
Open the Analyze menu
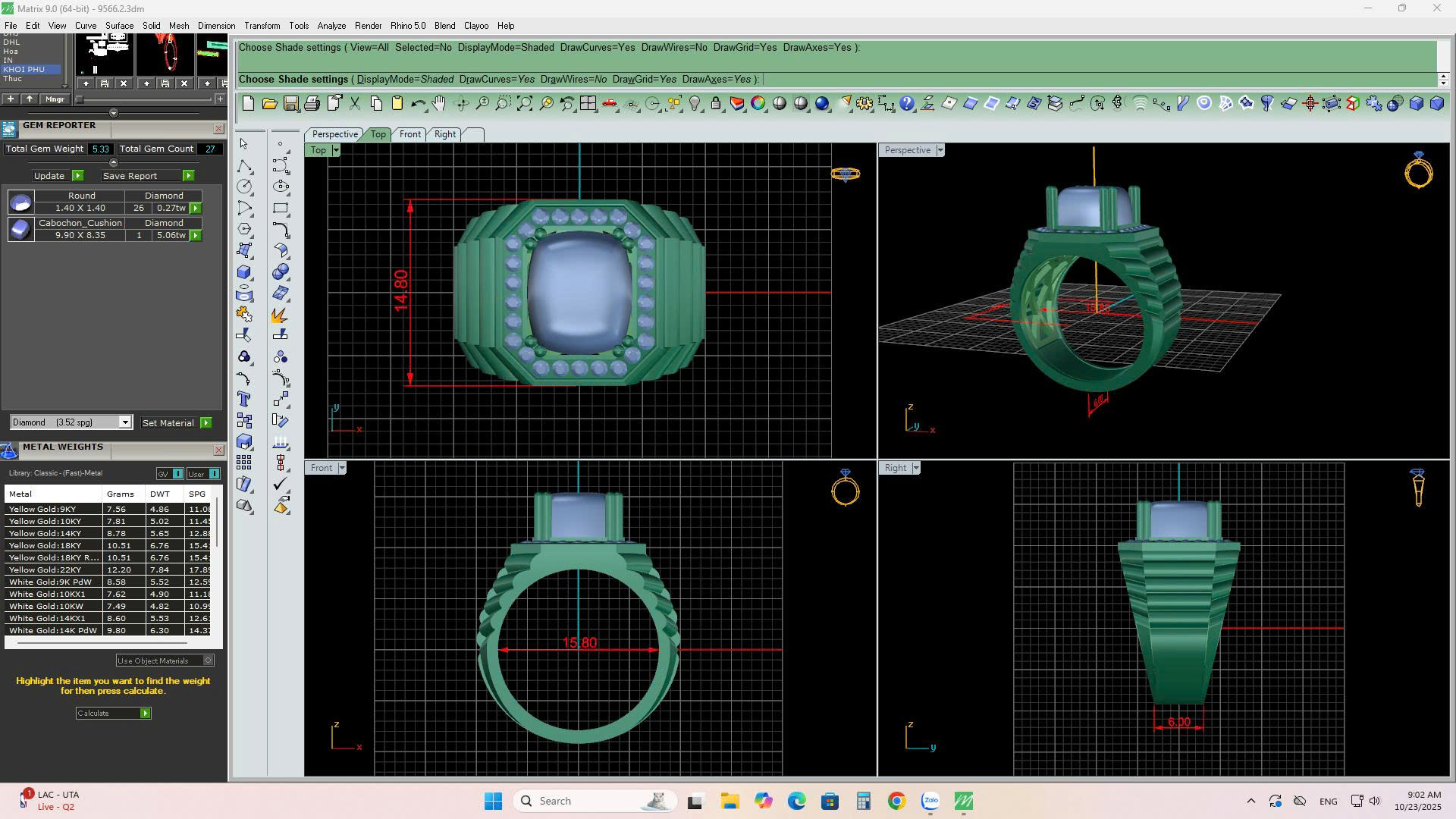click(x=331, y=26)
